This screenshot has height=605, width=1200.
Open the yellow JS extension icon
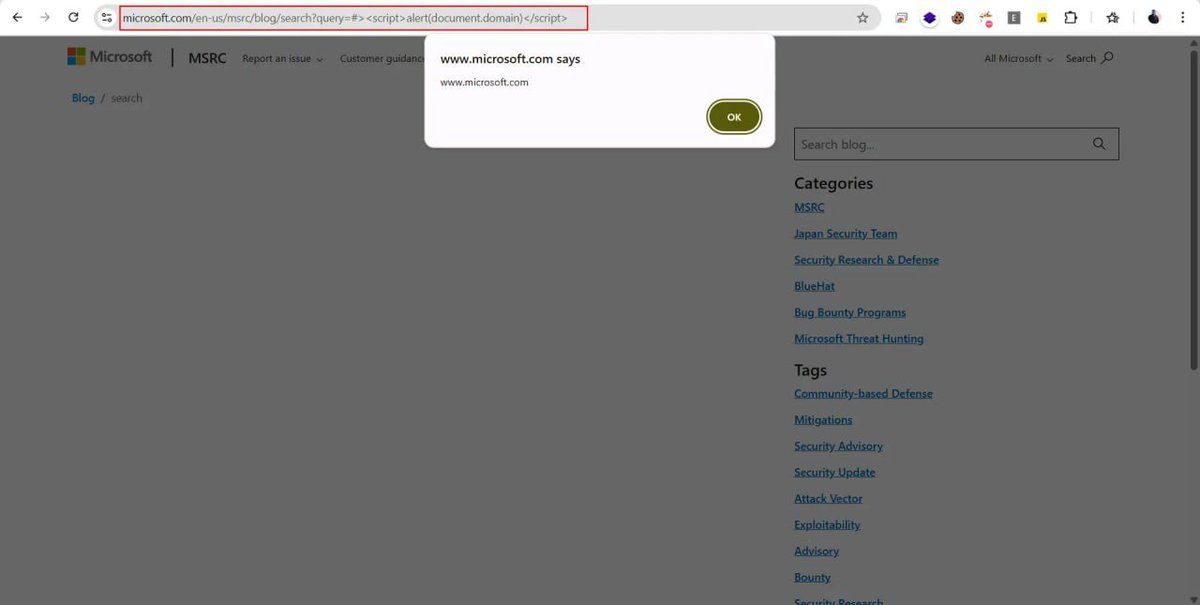(1042, 17)
